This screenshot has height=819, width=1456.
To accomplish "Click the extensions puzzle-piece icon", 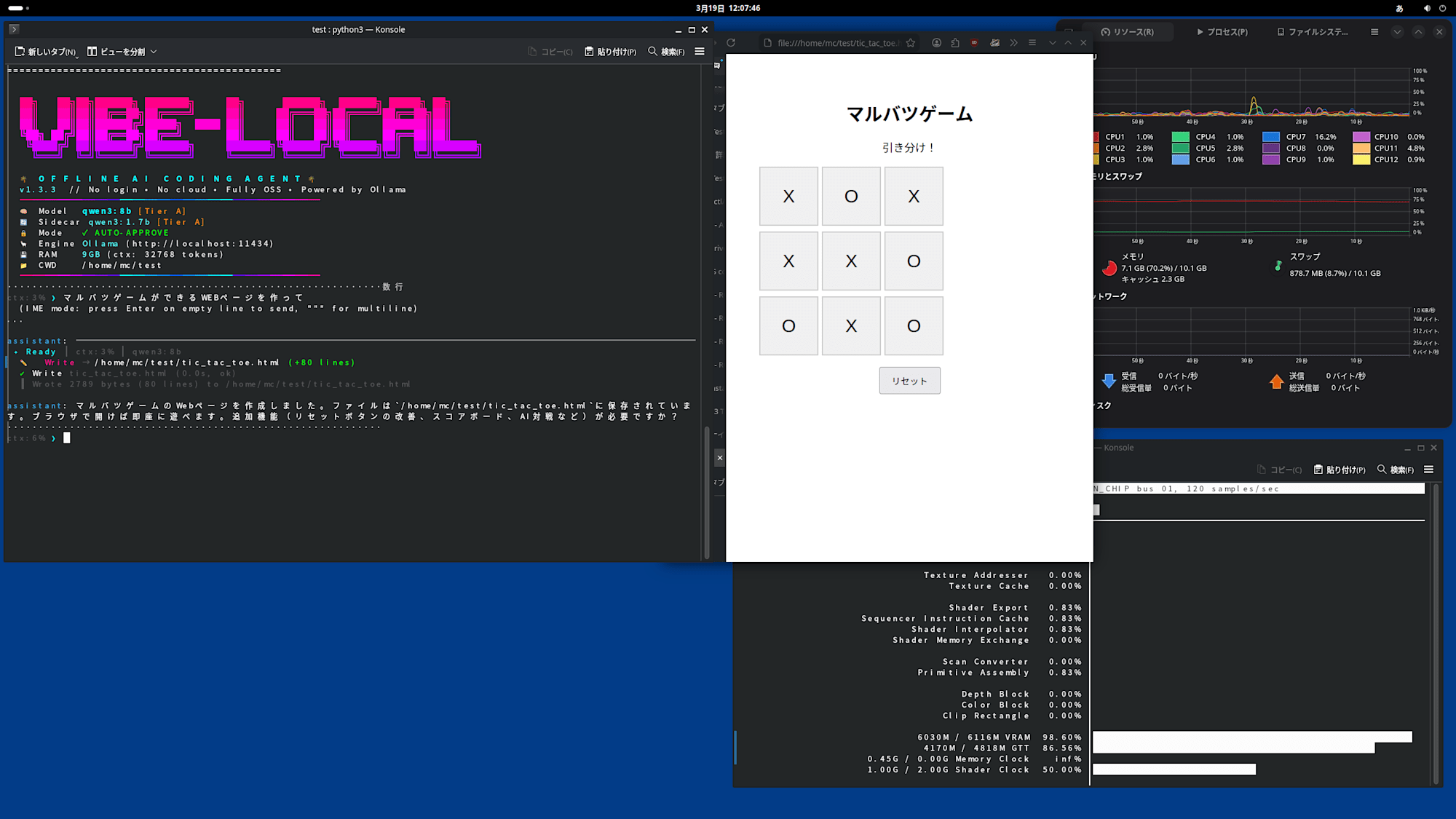I will pyautogui.click(x=955, y=43).
